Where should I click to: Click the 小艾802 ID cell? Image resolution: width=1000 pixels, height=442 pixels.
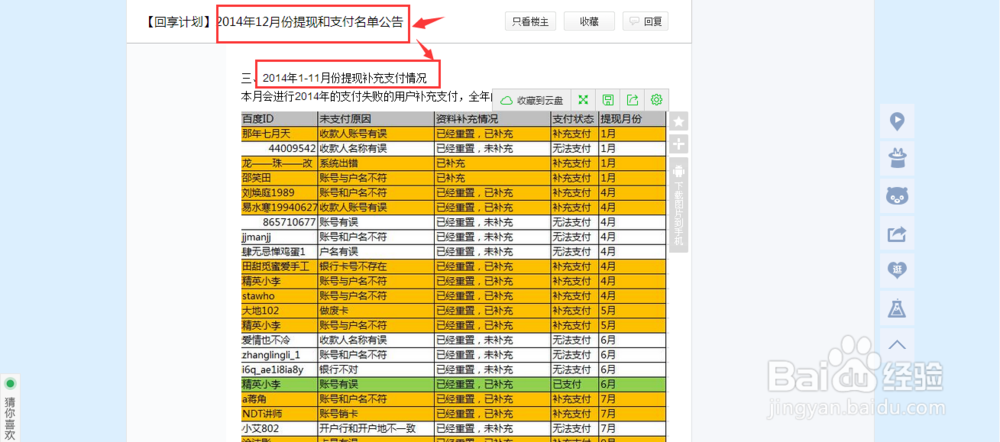pyautogui.click(x=279, y=429)
